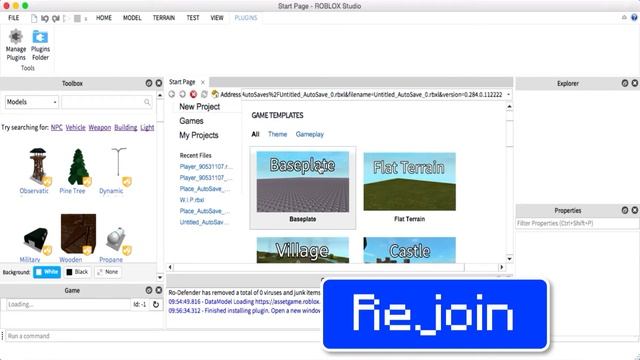Click the Redo arrow icon
The image size is (640, 360).
(x=56, y=18)
